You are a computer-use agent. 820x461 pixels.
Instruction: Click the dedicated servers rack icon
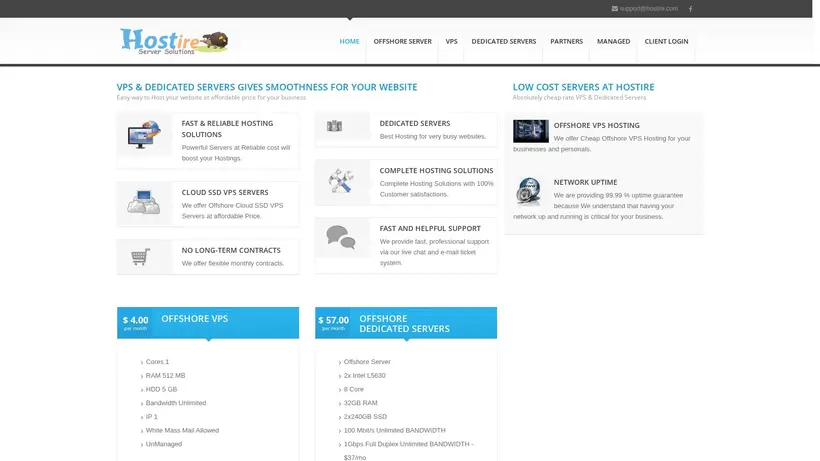click(334, 126)
